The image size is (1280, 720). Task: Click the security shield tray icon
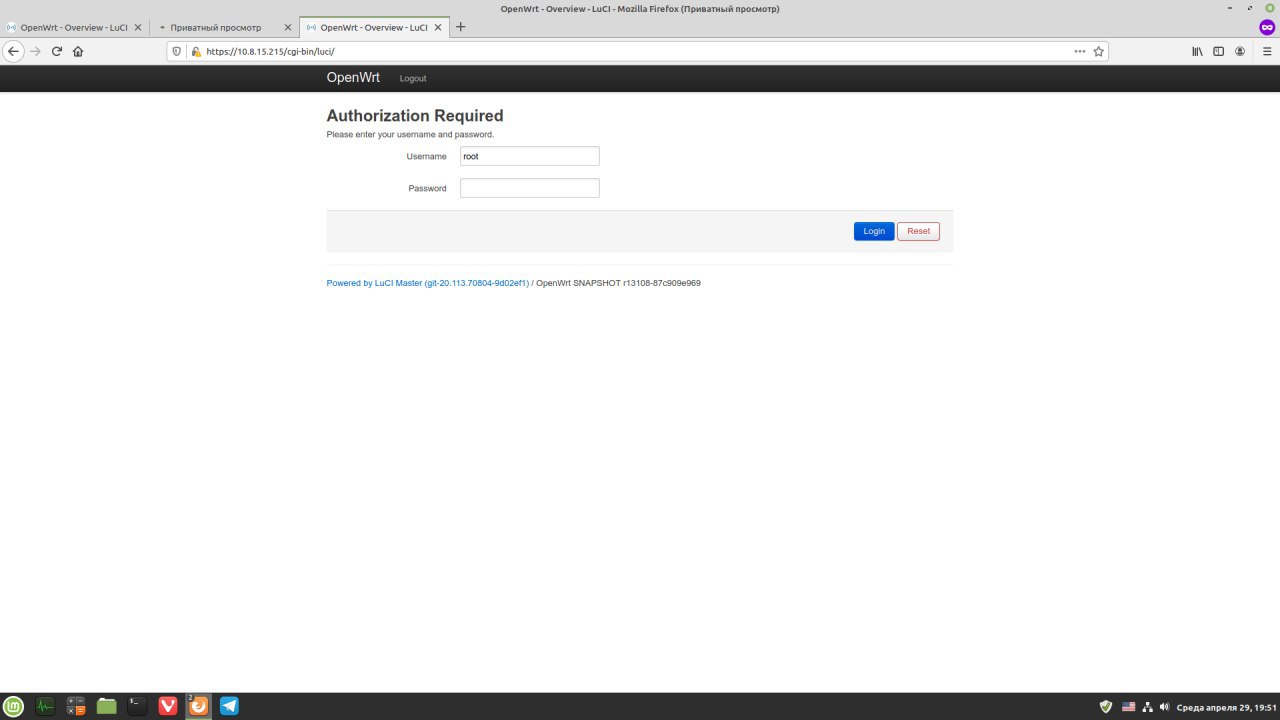(1106, 706)
